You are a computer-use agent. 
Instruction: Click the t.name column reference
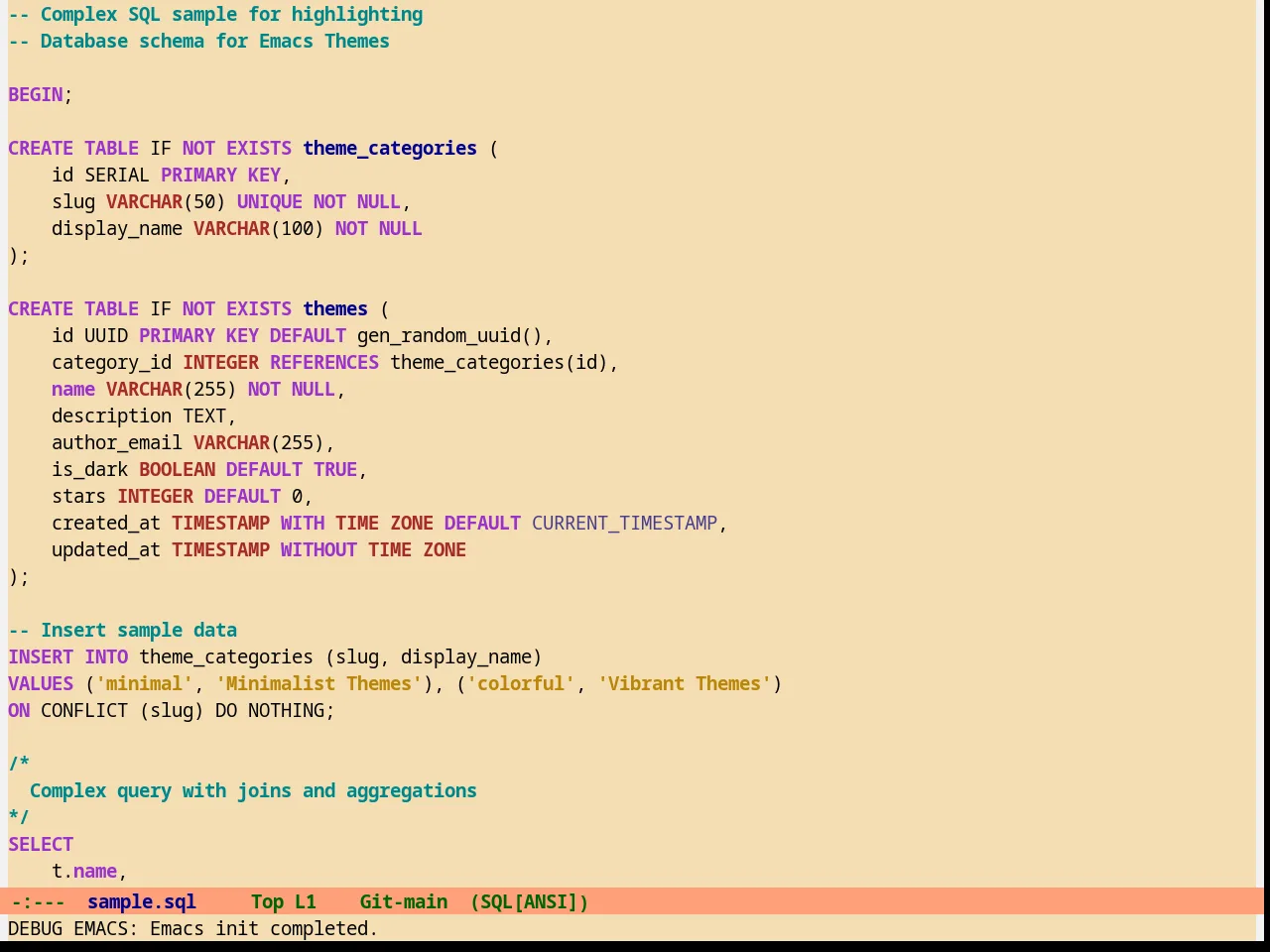point(84,871)
